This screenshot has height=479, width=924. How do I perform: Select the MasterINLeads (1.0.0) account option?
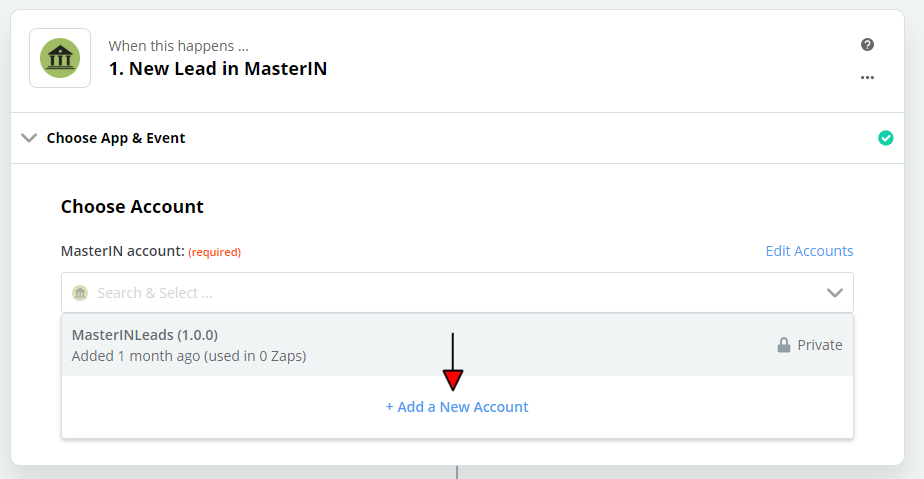[x=145, y=335]
